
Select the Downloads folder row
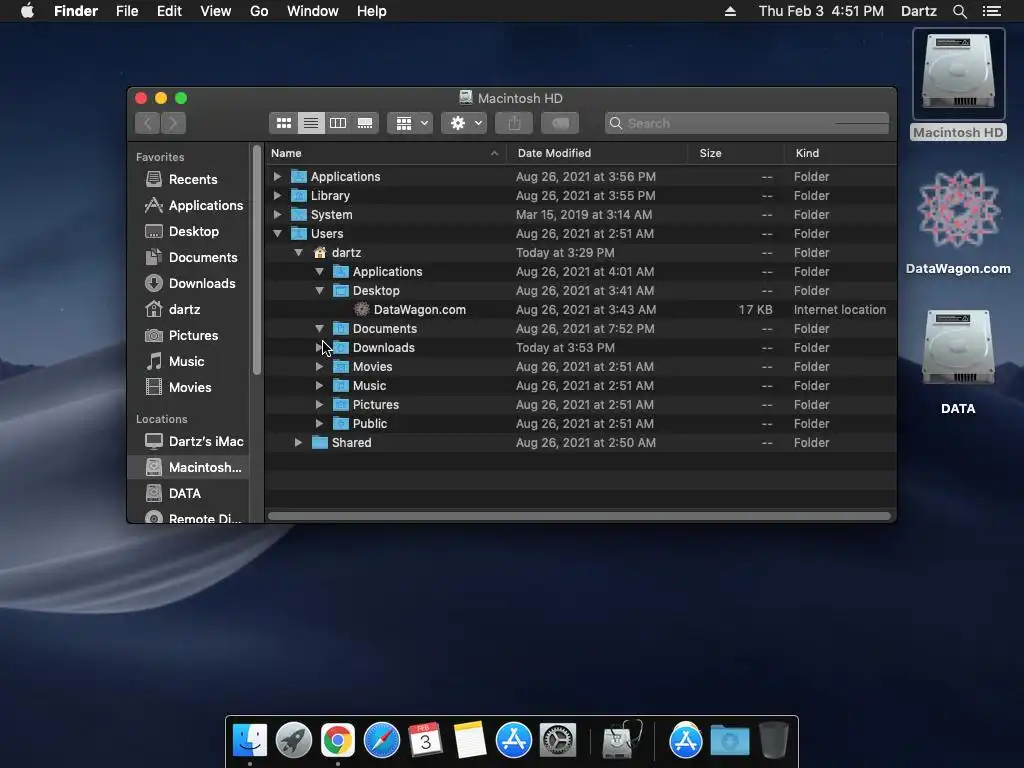580,347
